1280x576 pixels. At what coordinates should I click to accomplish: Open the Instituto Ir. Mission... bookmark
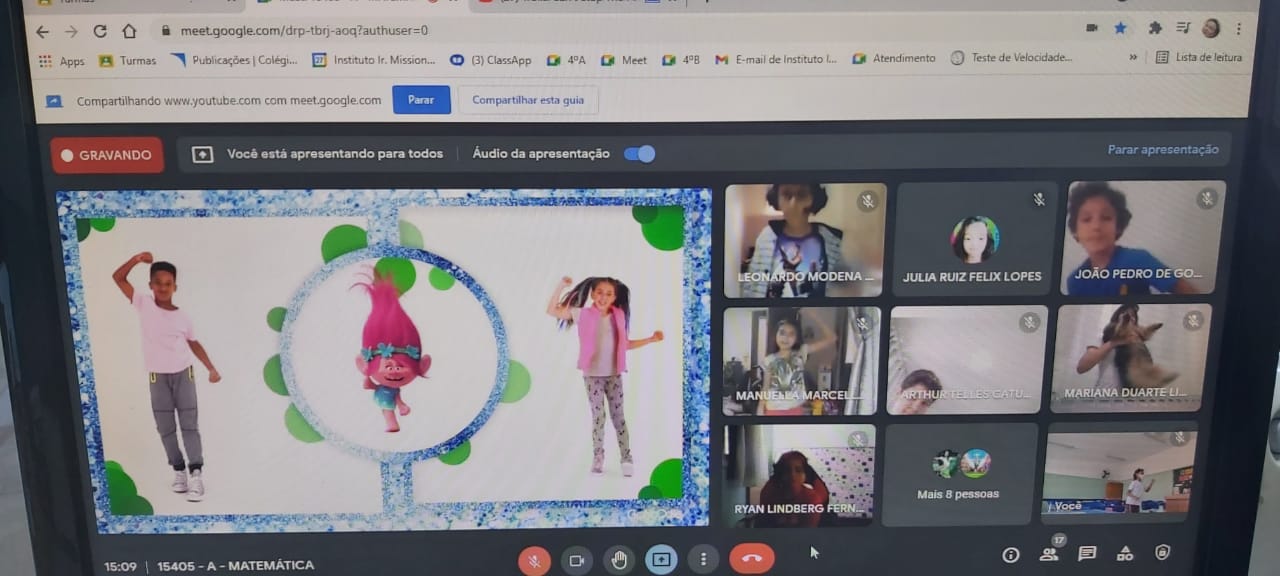click(374, 60)
